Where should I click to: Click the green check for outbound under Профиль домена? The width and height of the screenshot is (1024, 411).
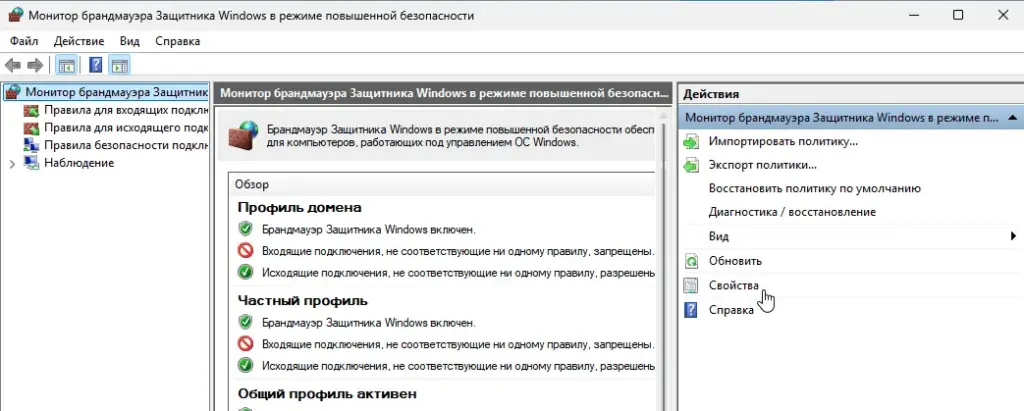pos(245,272)
